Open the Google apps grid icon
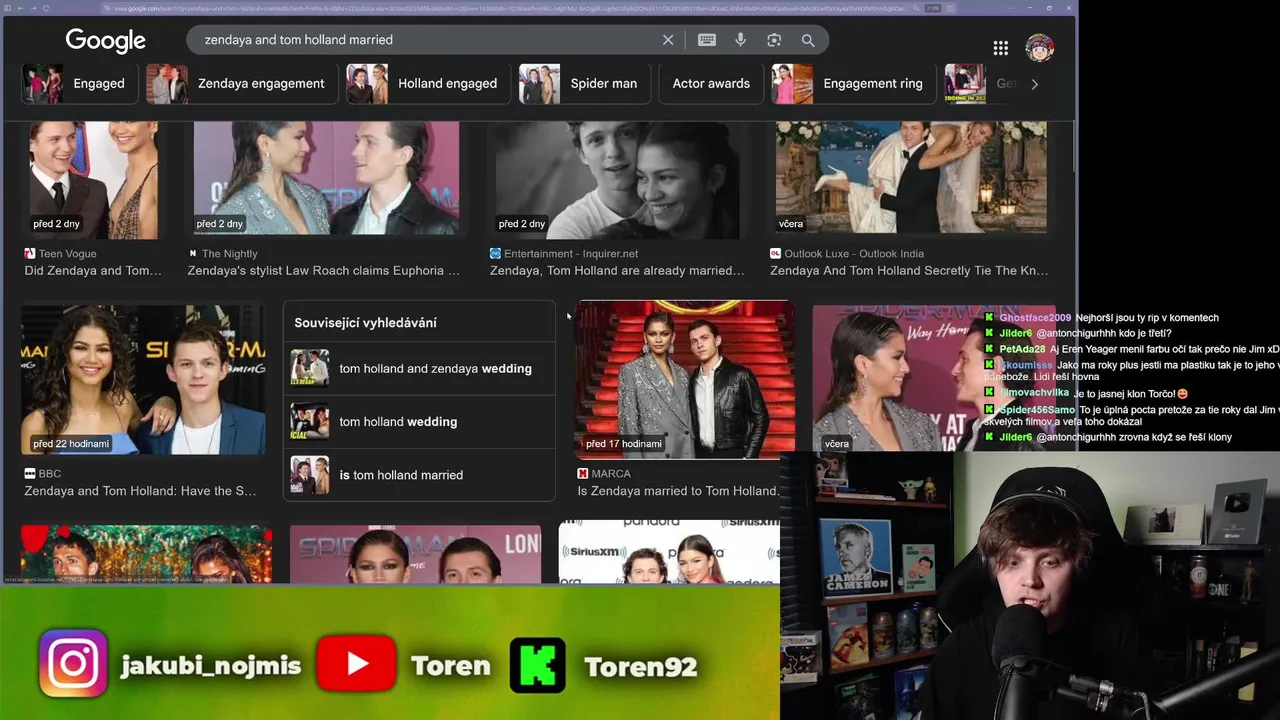 point(1000,48)
